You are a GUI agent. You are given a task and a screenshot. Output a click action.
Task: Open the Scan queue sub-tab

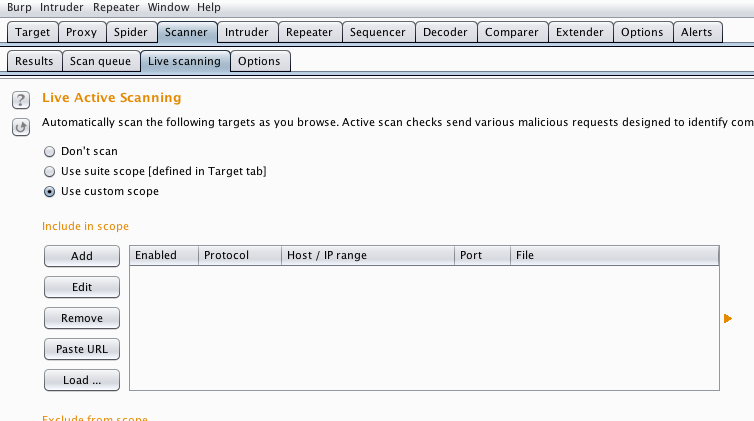[x=100, y=61]
